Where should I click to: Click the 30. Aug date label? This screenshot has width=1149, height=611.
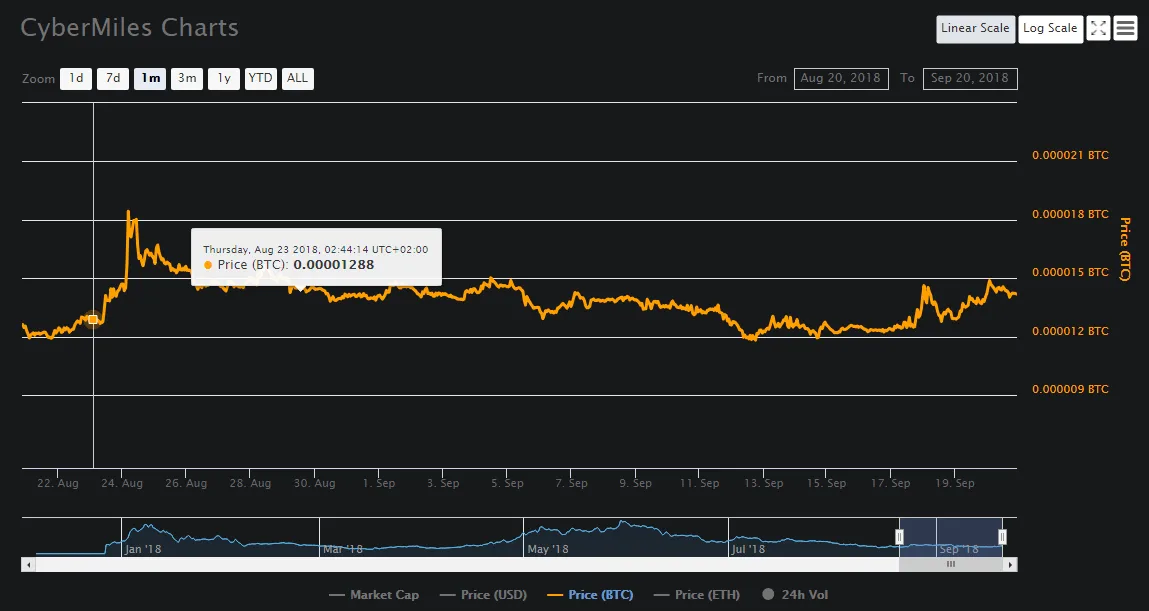(314, 484)
